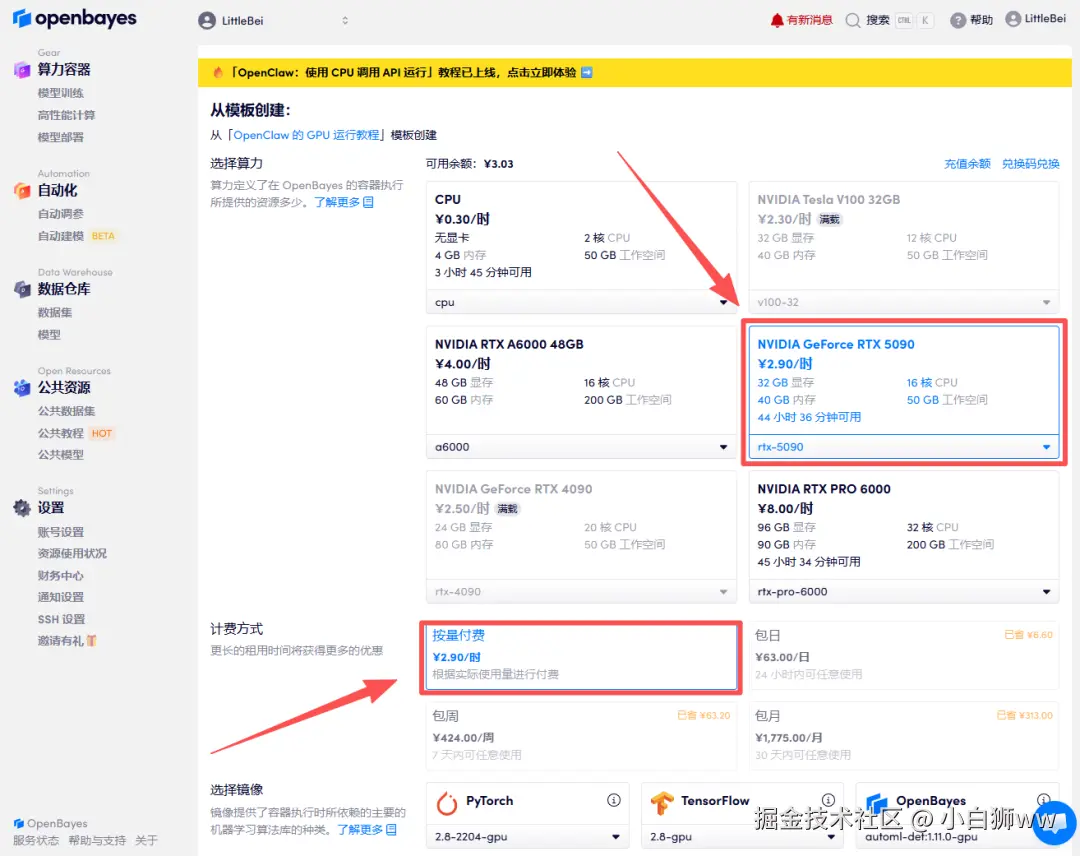This screenshot has width=1080, height=856.
Task: Open the 算力容器 Gear section icon
Action: coord(22,70)
